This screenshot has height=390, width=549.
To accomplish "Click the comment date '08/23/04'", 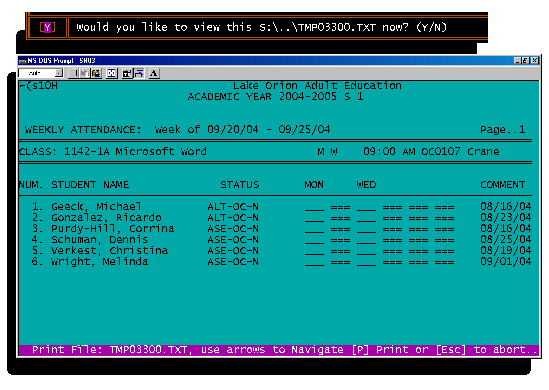I will pyautogui.click(x=506, y=218).
